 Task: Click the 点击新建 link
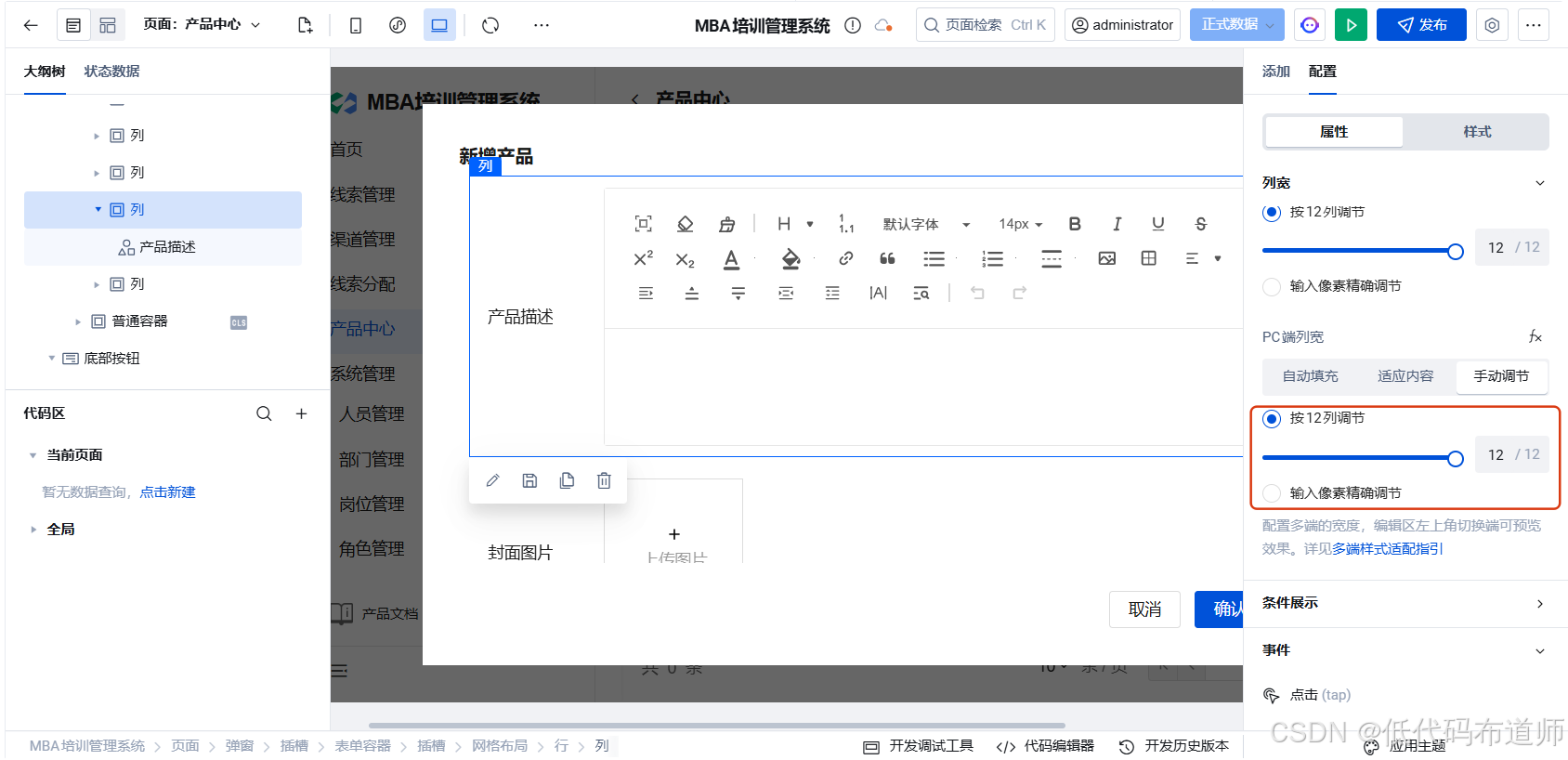[167, 492]
